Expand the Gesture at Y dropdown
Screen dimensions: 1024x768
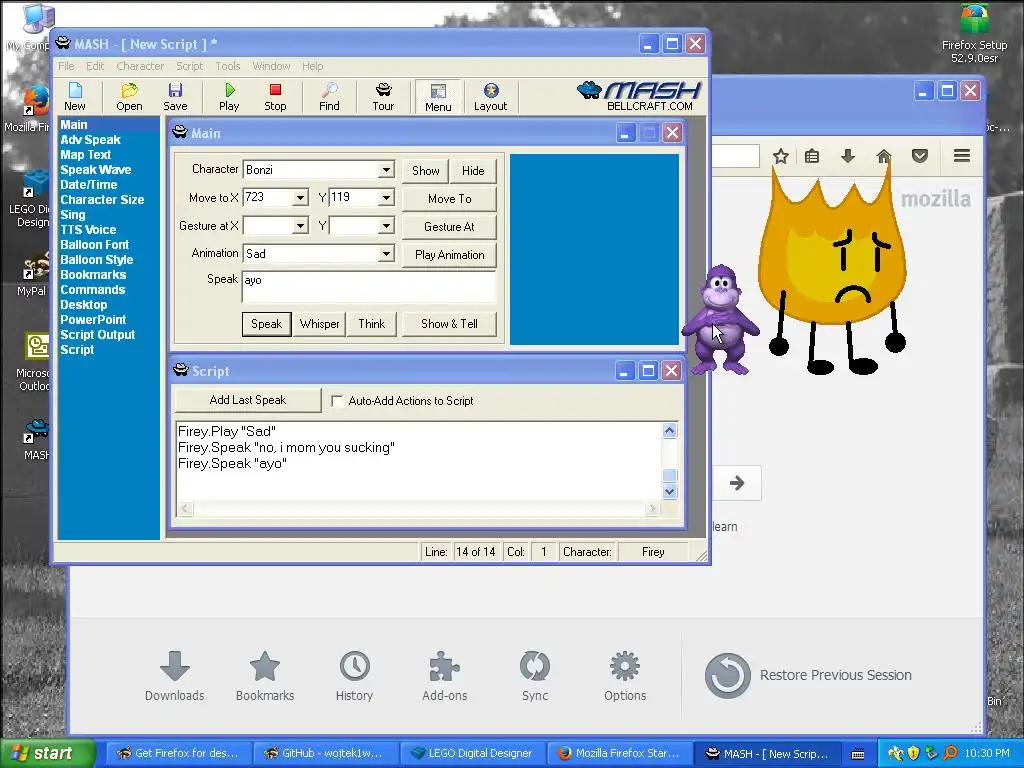click(x=386, y=226)
